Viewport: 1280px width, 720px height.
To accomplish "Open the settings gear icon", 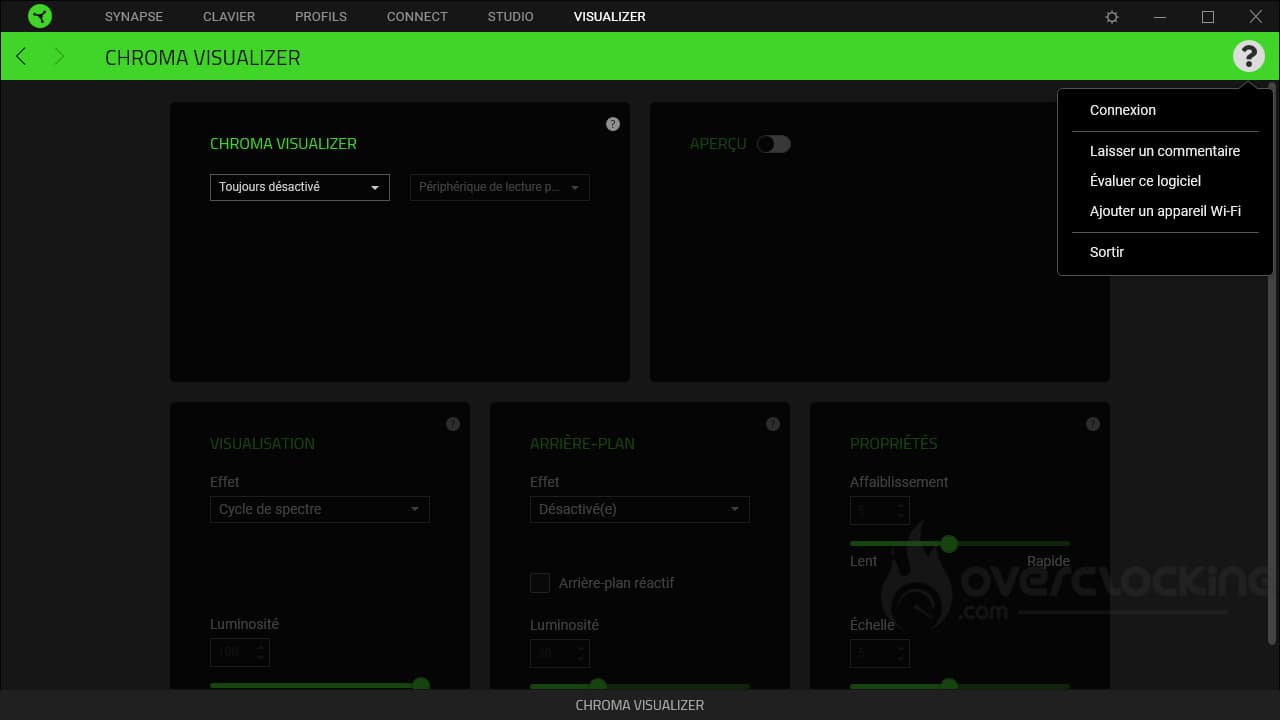I will point(1112,17).
